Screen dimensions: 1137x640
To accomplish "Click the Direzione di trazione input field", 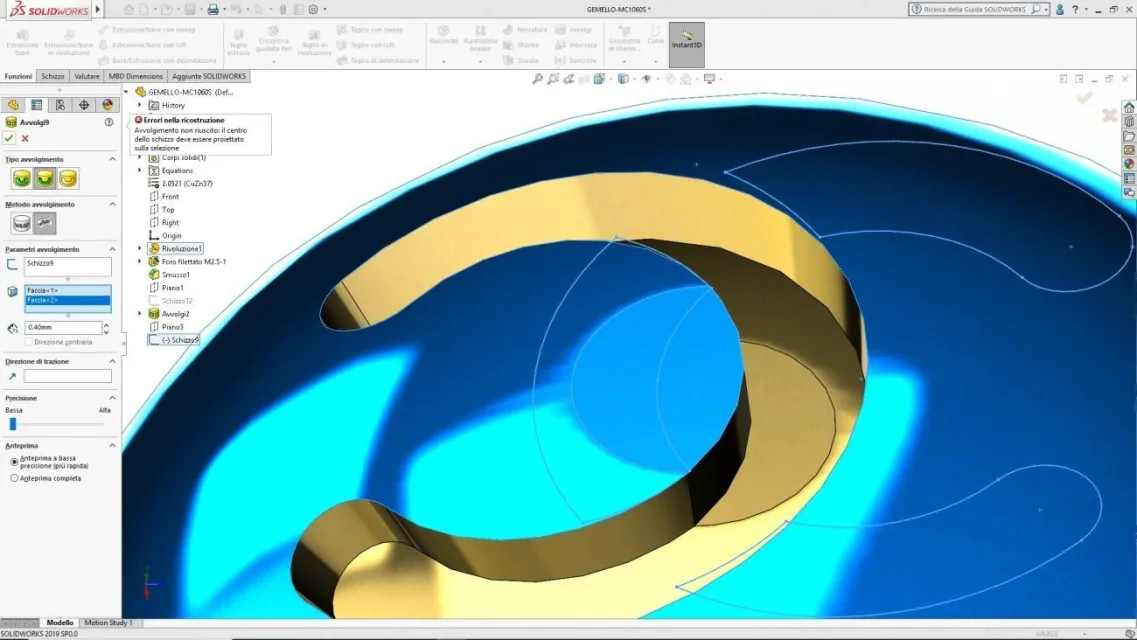I will click(67, 375).
